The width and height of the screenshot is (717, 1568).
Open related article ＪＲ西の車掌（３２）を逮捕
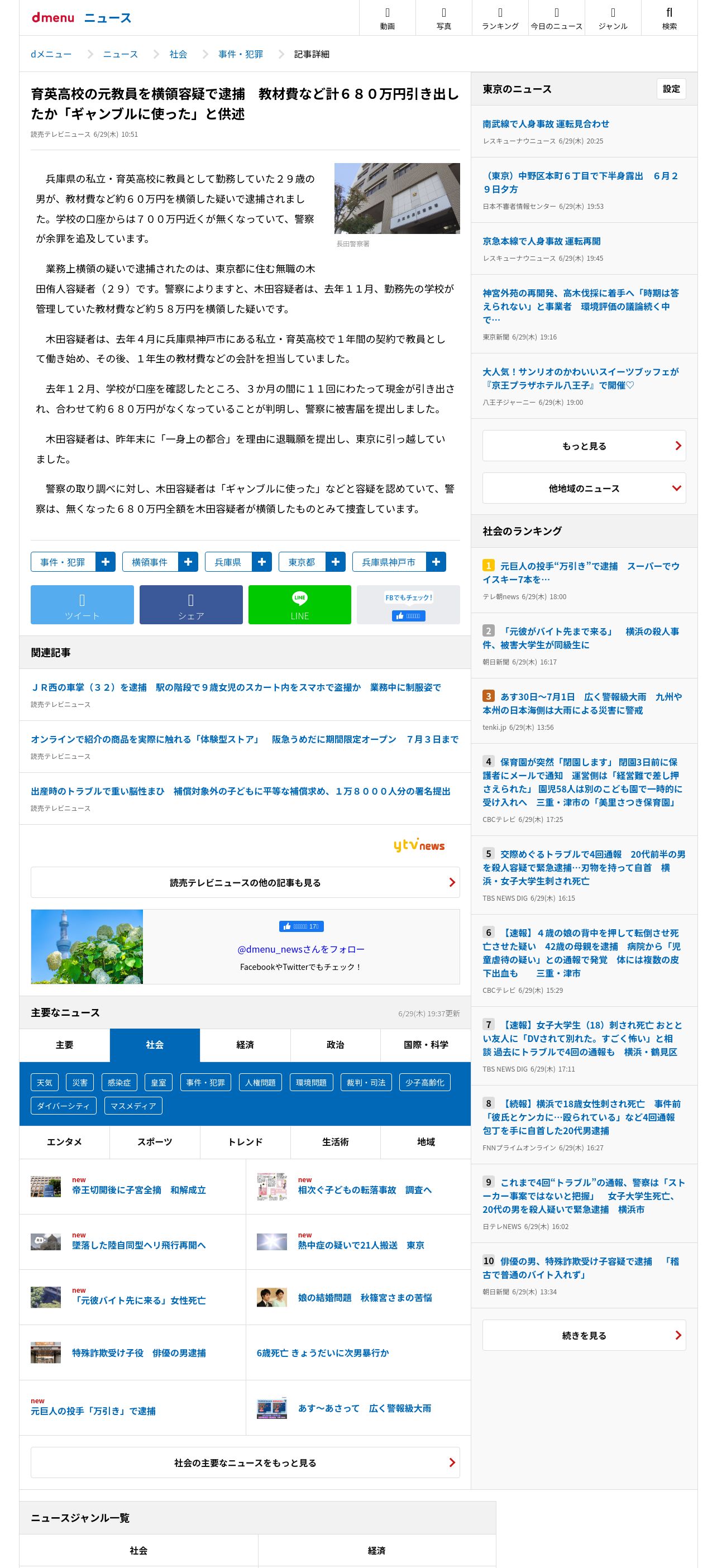(236, 687)
